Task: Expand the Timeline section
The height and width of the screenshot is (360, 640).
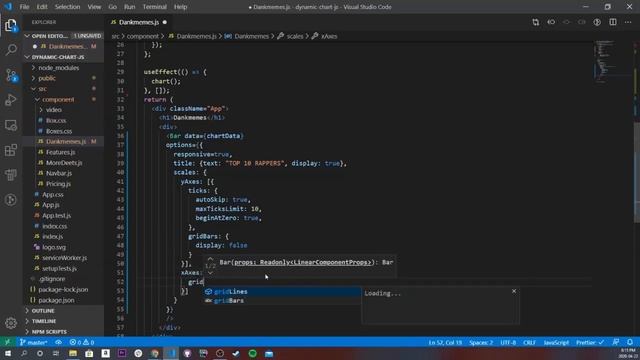Action: 63,321
